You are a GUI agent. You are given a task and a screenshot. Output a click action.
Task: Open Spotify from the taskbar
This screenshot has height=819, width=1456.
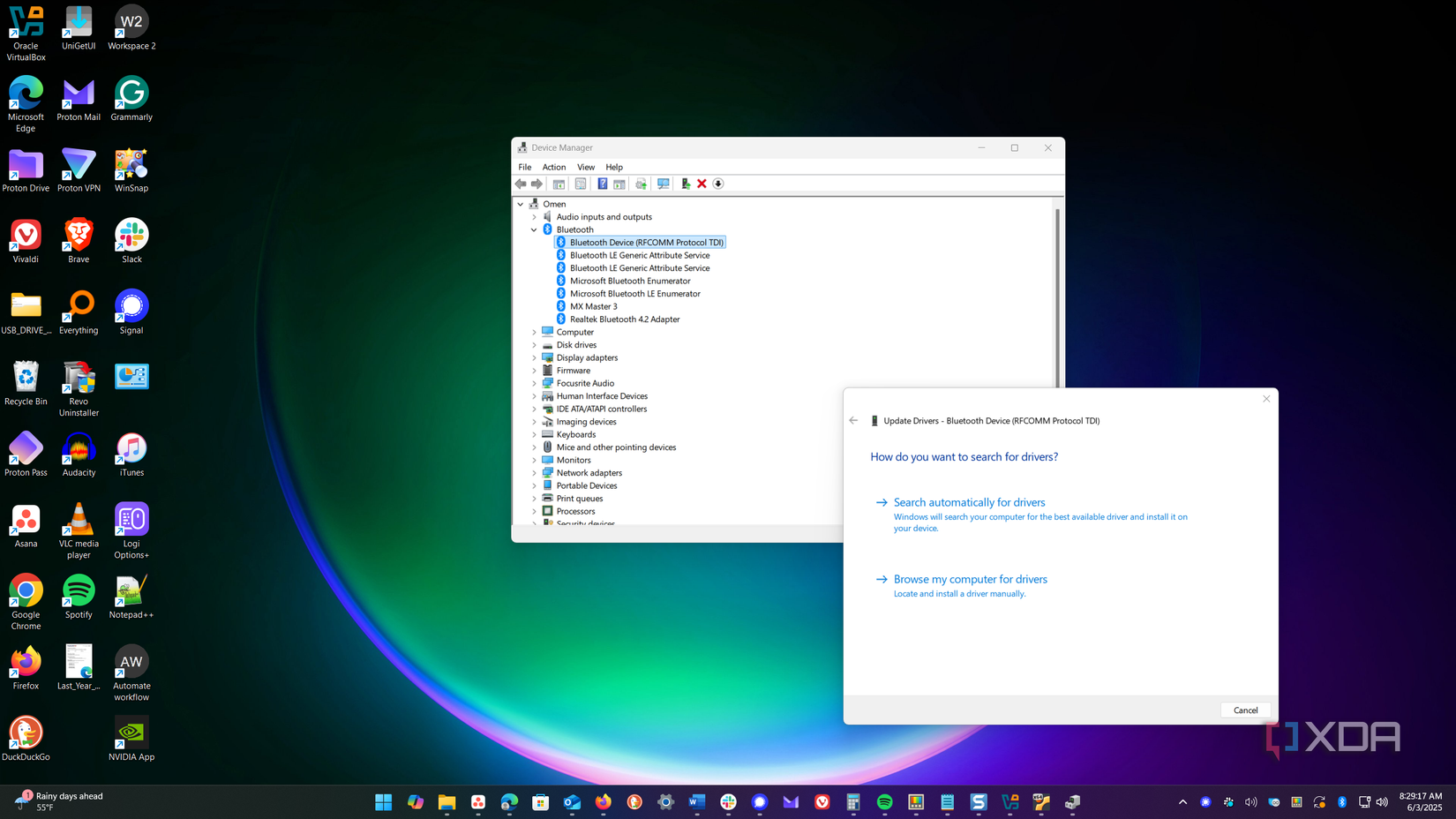(884, 802)
